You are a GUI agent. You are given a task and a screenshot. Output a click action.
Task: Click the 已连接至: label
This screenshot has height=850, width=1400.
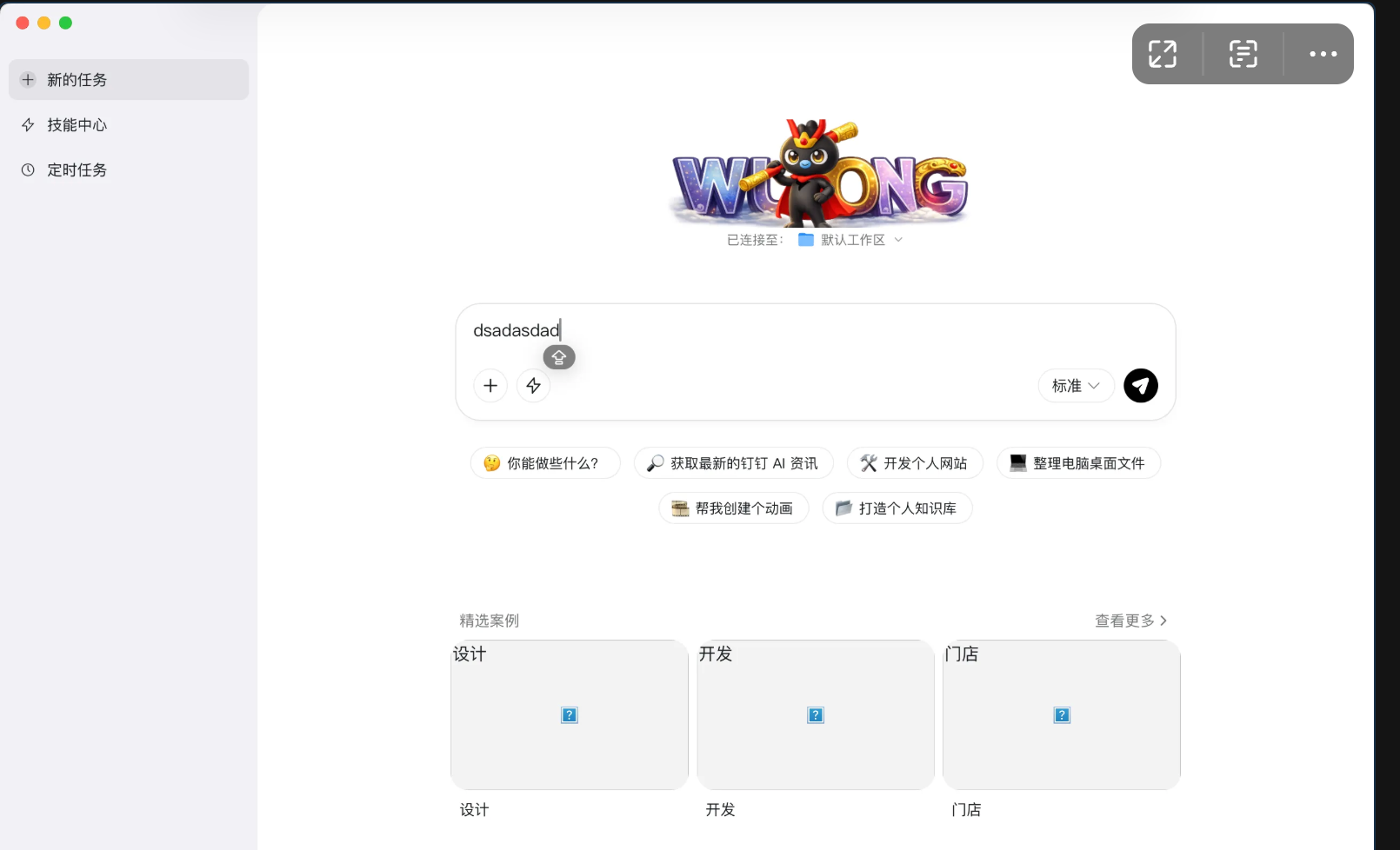click(x=755, y=240)
